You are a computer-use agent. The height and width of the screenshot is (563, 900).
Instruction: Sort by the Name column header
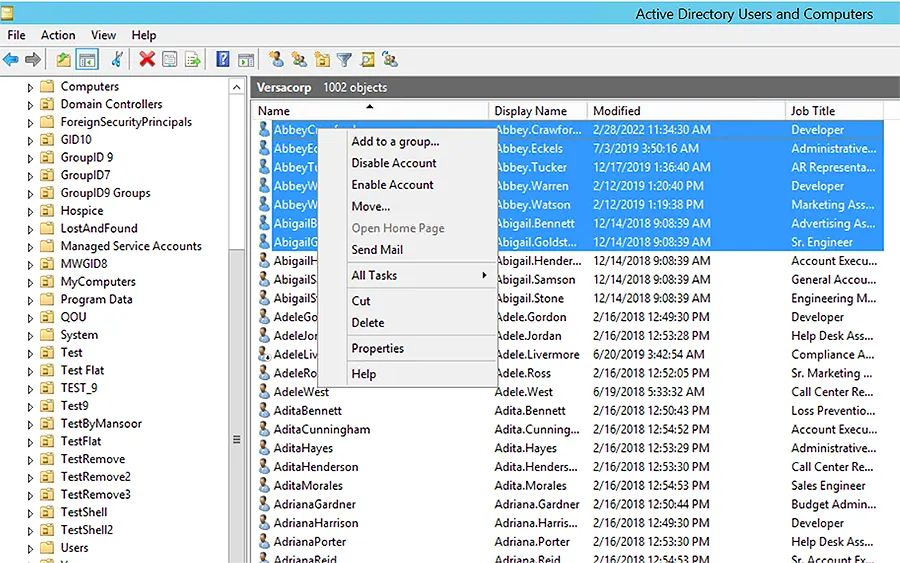click(370, 111)
